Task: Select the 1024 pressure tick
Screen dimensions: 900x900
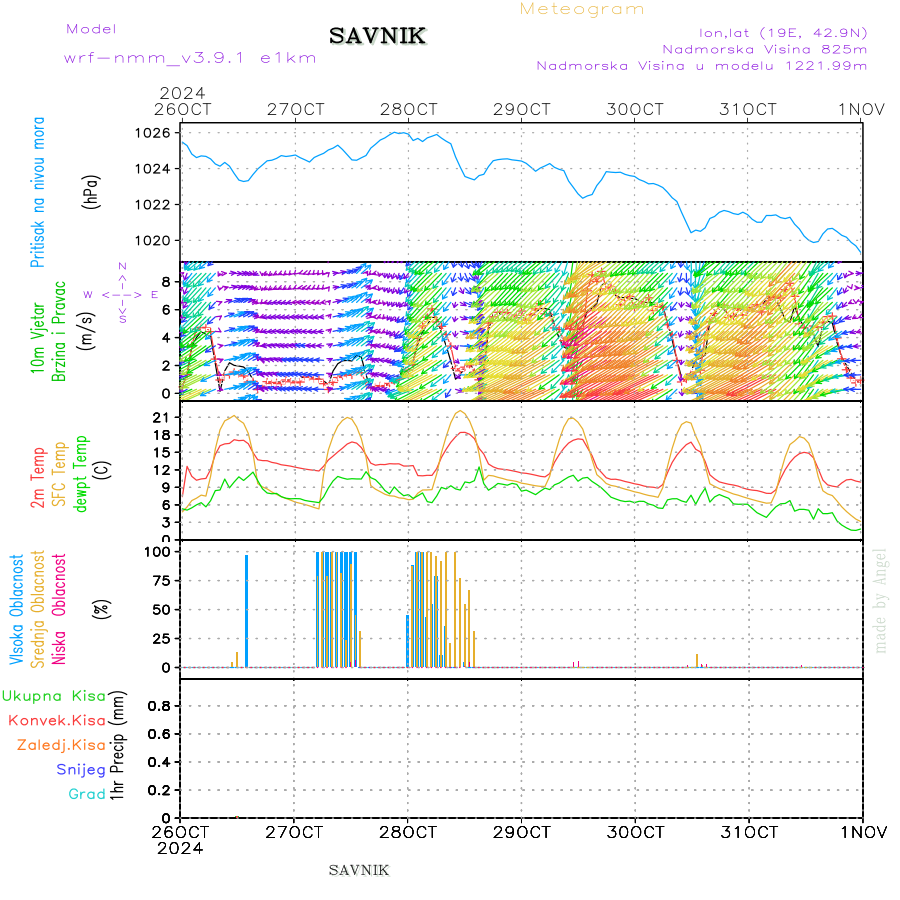Action: [153, 169]
